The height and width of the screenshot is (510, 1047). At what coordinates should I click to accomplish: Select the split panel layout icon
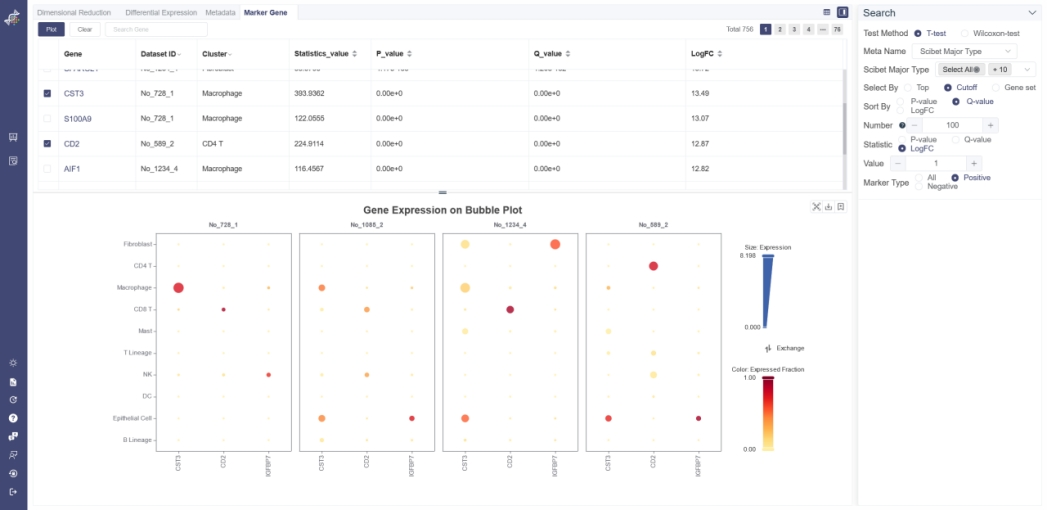842,12
